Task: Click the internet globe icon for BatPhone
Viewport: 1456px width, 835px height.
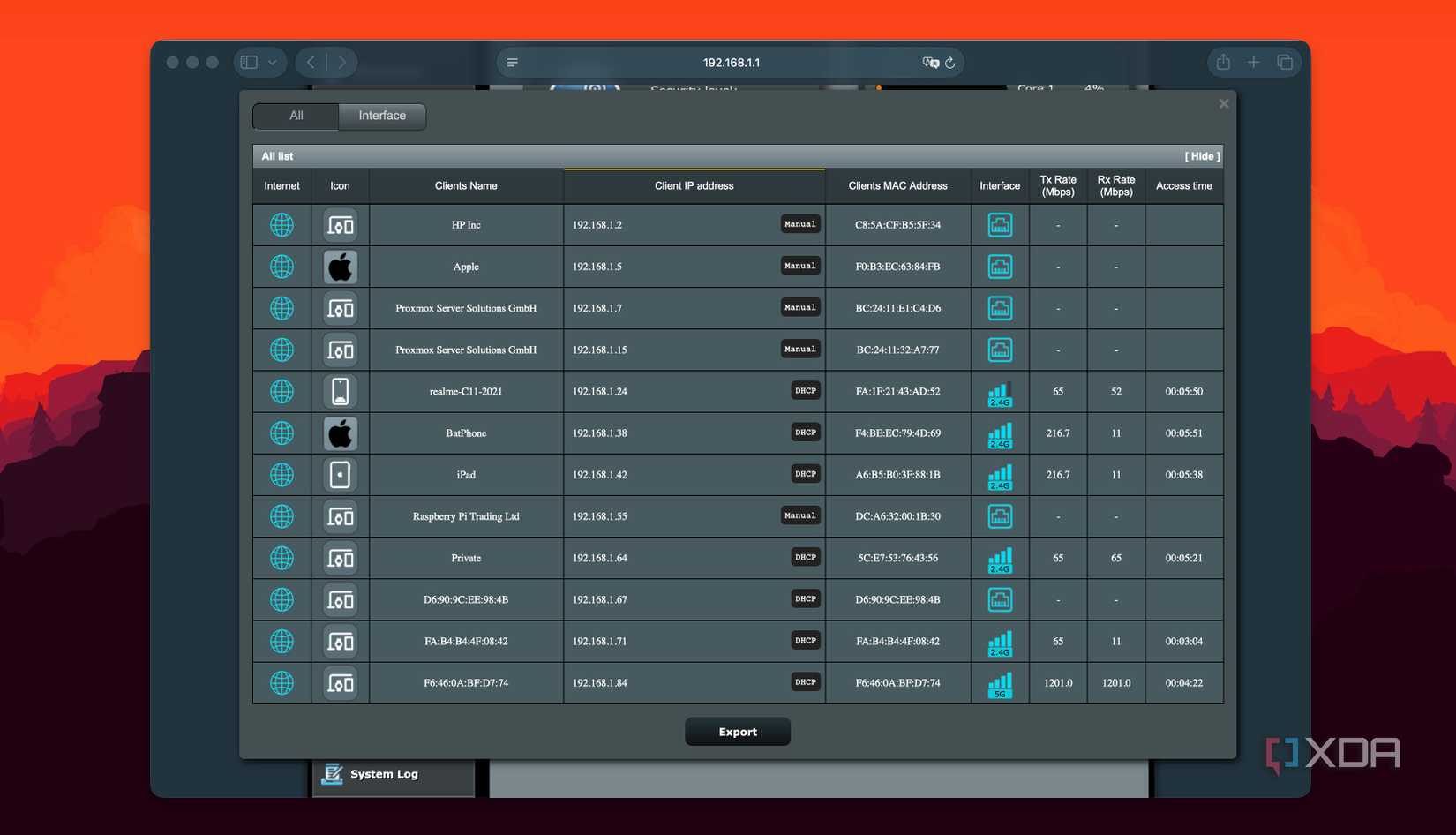Action: [281, 433]
